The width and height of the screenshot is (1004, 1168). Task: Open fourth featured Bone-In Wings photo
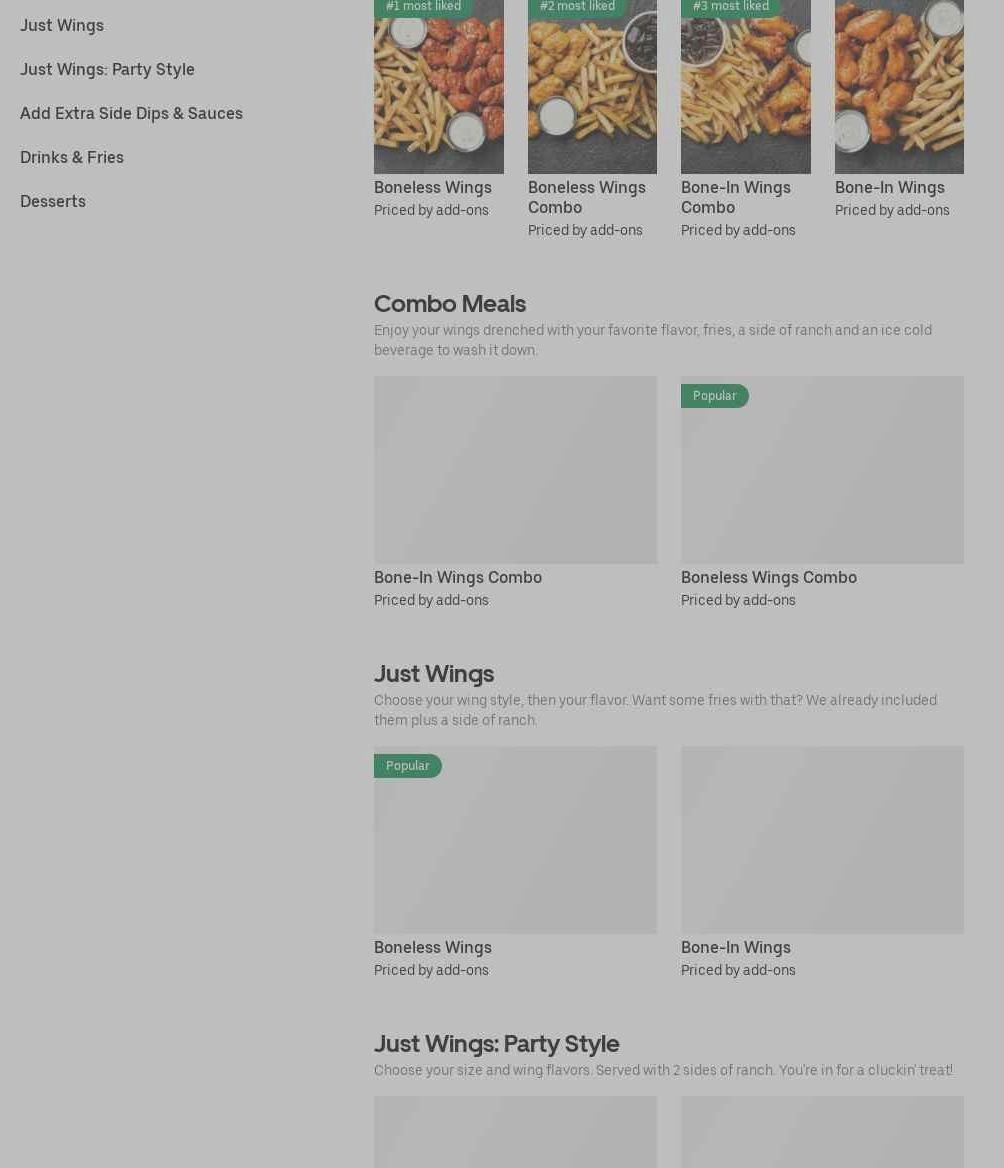(x=899, y=86)
